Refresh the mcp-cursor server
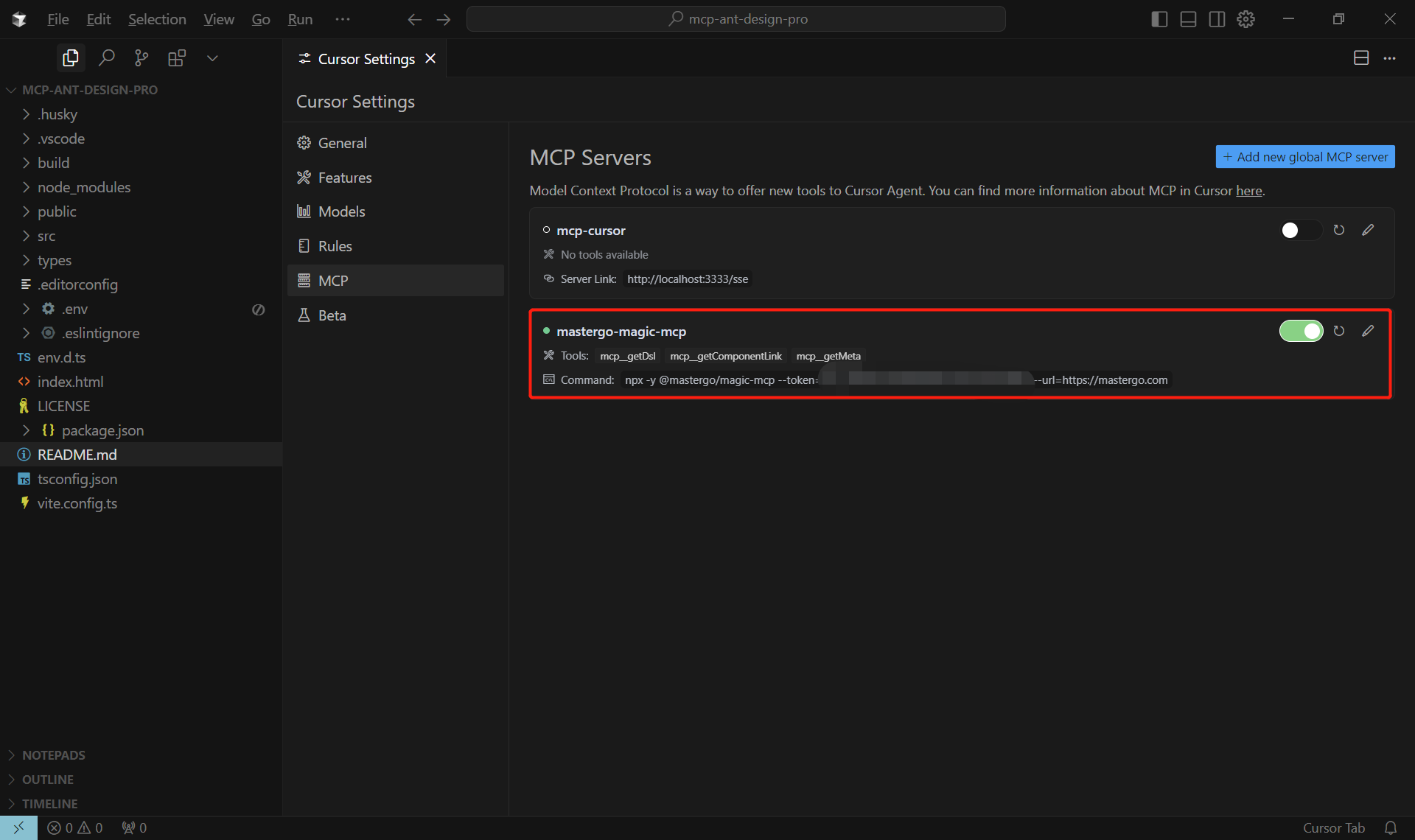The height and width of the screenshot is (840, 1415). tap(1339, 230)
